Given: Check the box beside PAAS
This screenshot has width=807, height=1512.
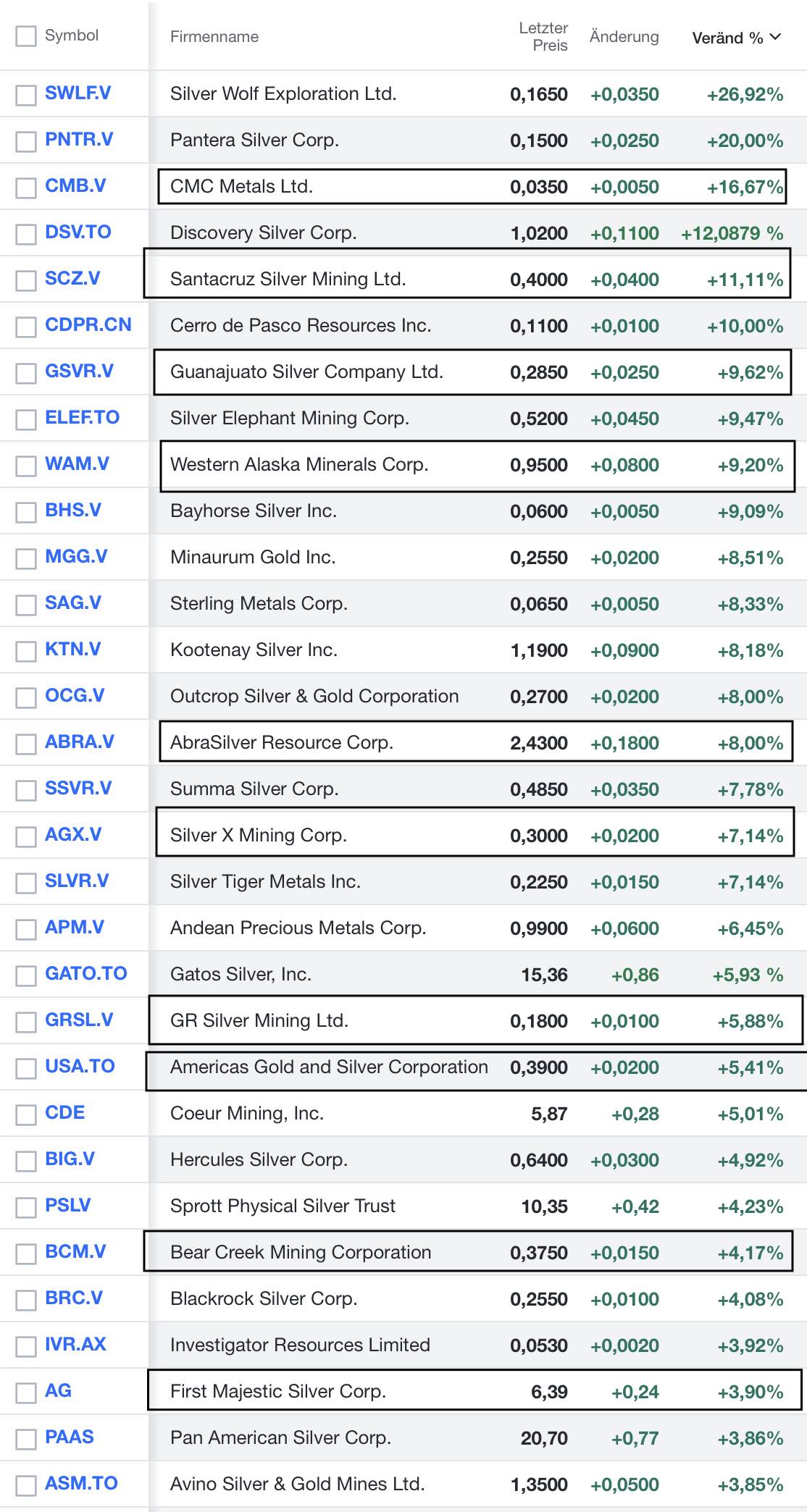Looking at the screenshot, I should point(26,1439).
